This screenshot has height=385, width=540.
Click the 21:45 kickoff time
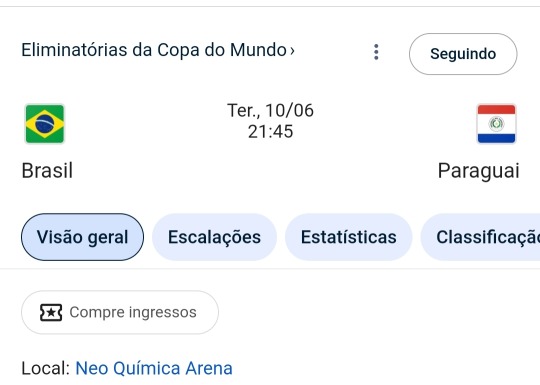tap(270, 132)
